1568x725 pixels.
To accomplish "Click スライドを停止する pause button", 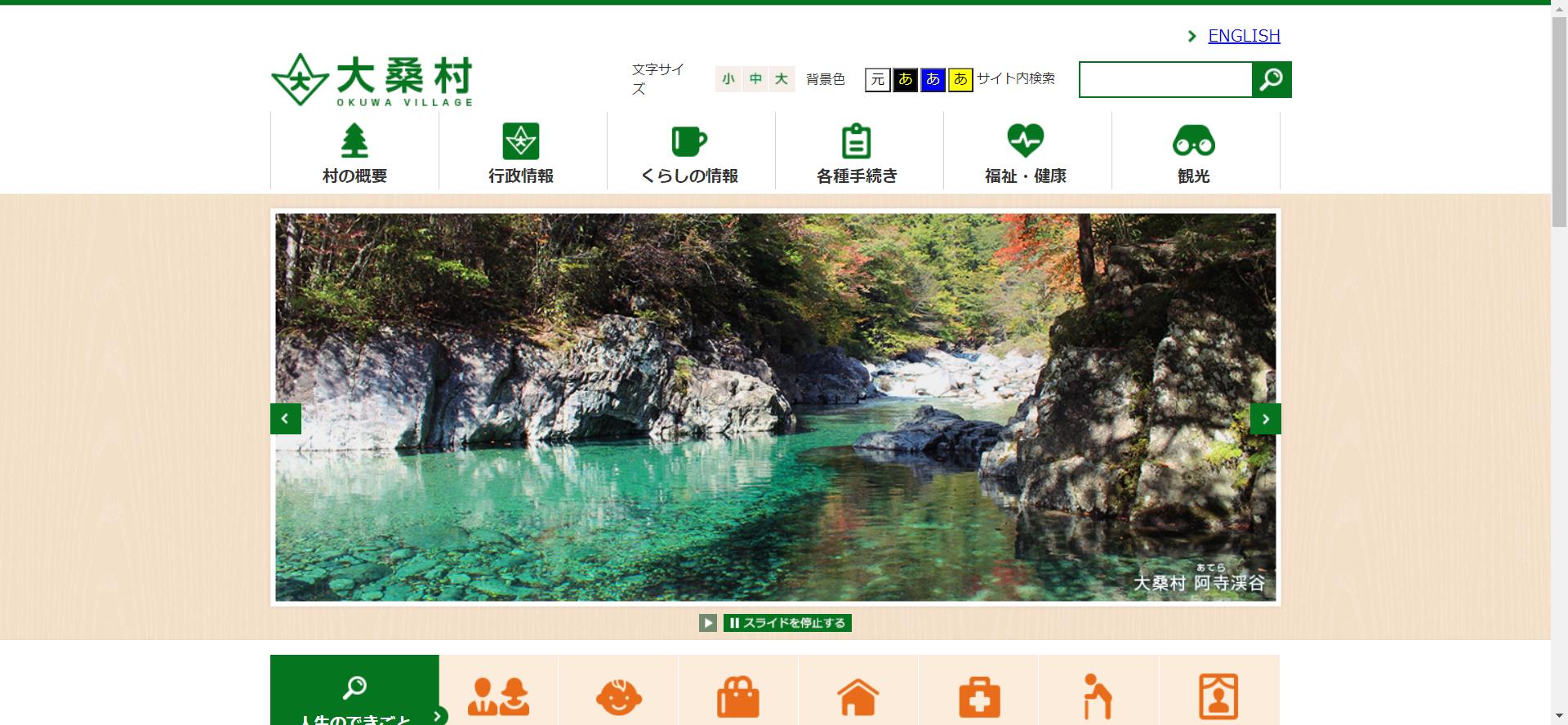I will (787, 623).
